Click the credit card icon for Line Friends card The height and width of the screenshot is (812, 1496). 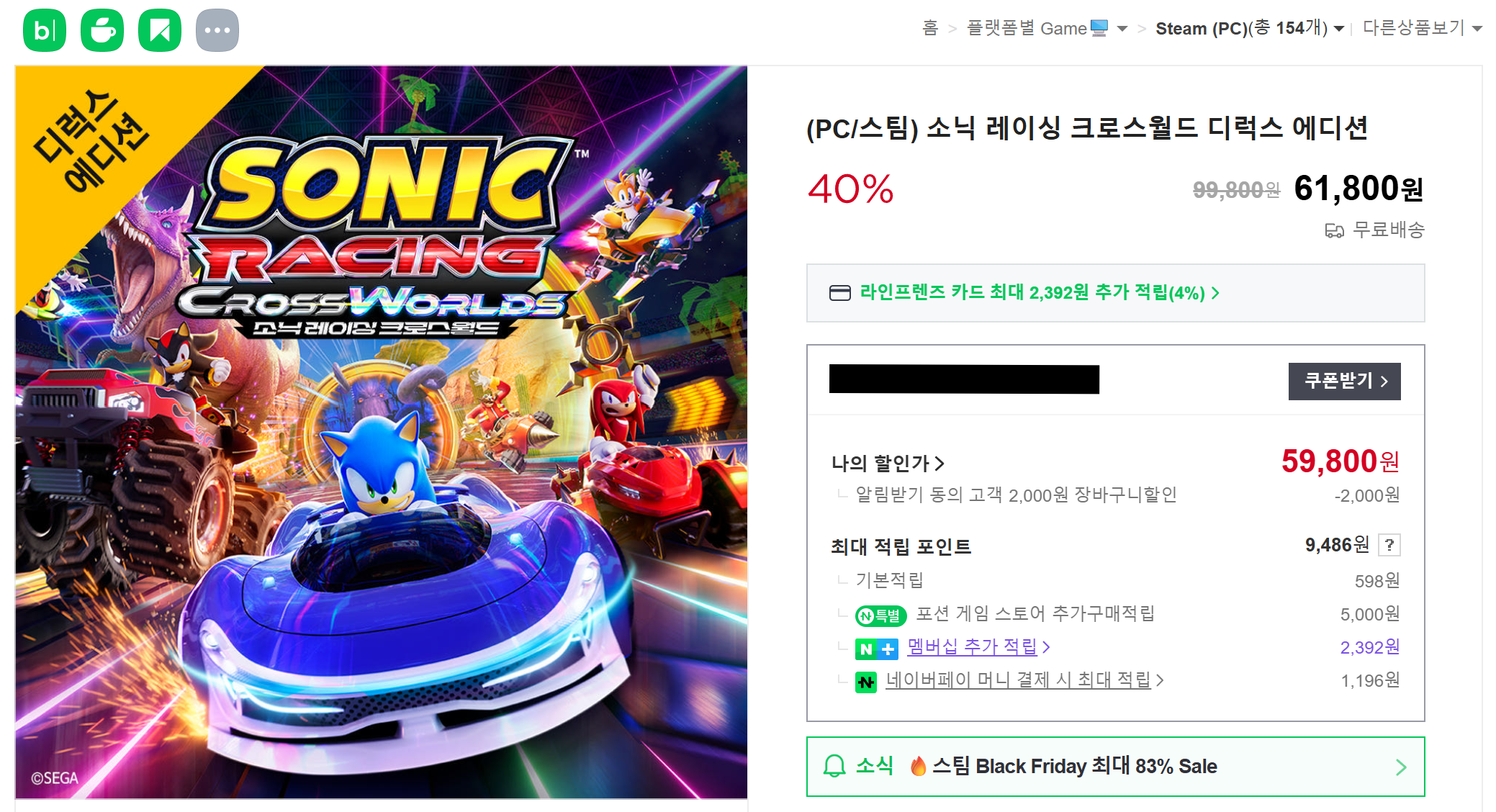pyautogui.click(x=840, y=293)
